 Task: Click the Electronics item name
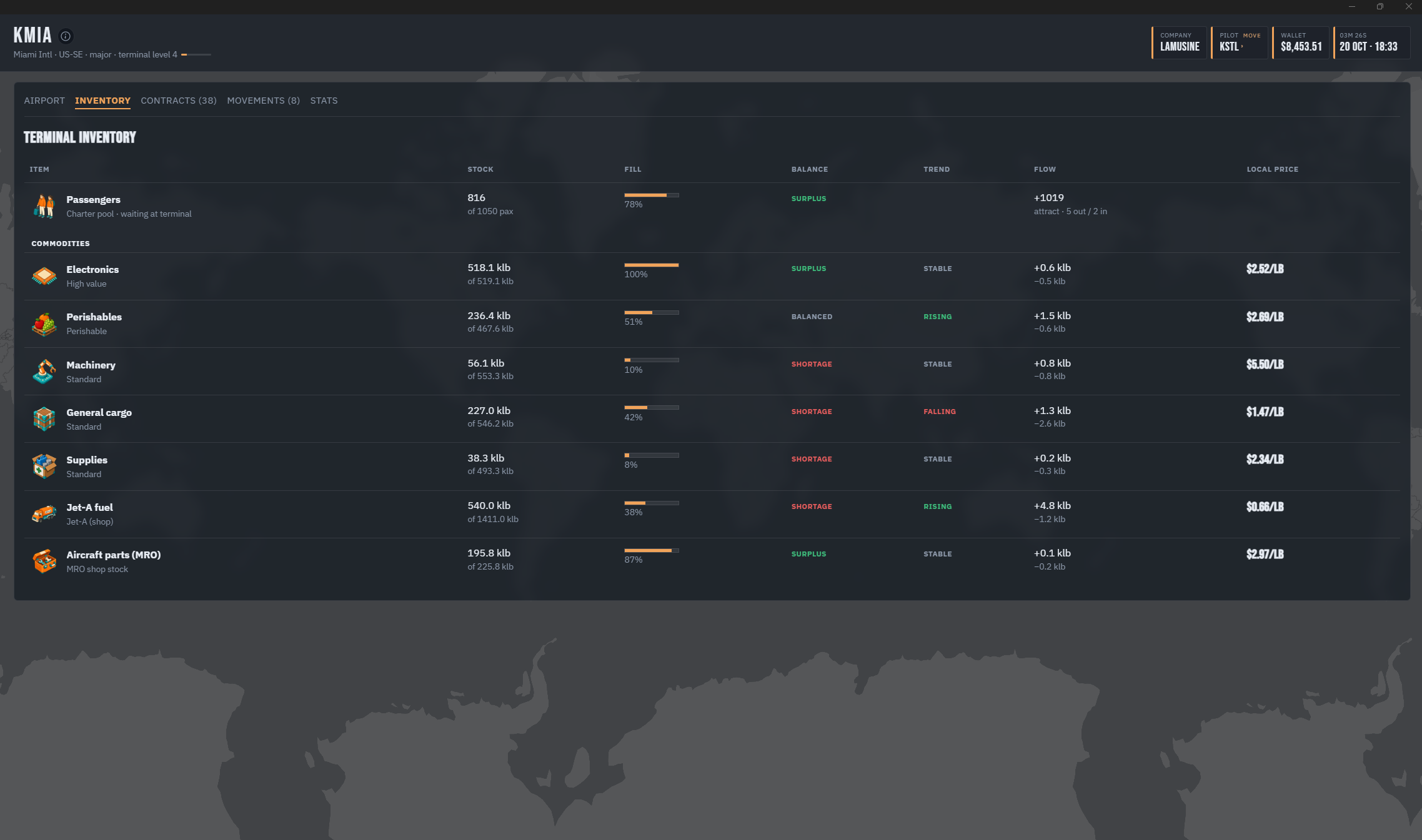[x=92, y=269]
